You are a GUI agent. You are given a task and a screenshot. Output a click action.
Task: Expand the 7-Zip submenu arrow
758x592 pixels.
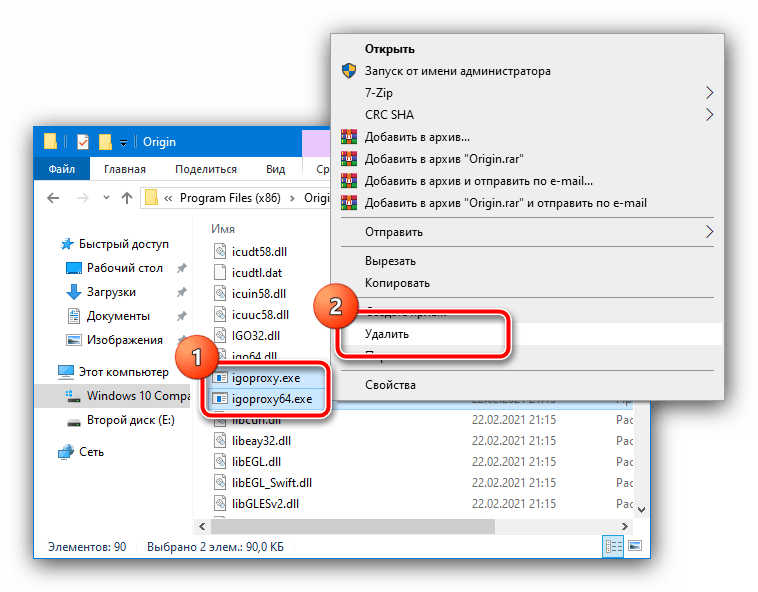pos(709,93)
